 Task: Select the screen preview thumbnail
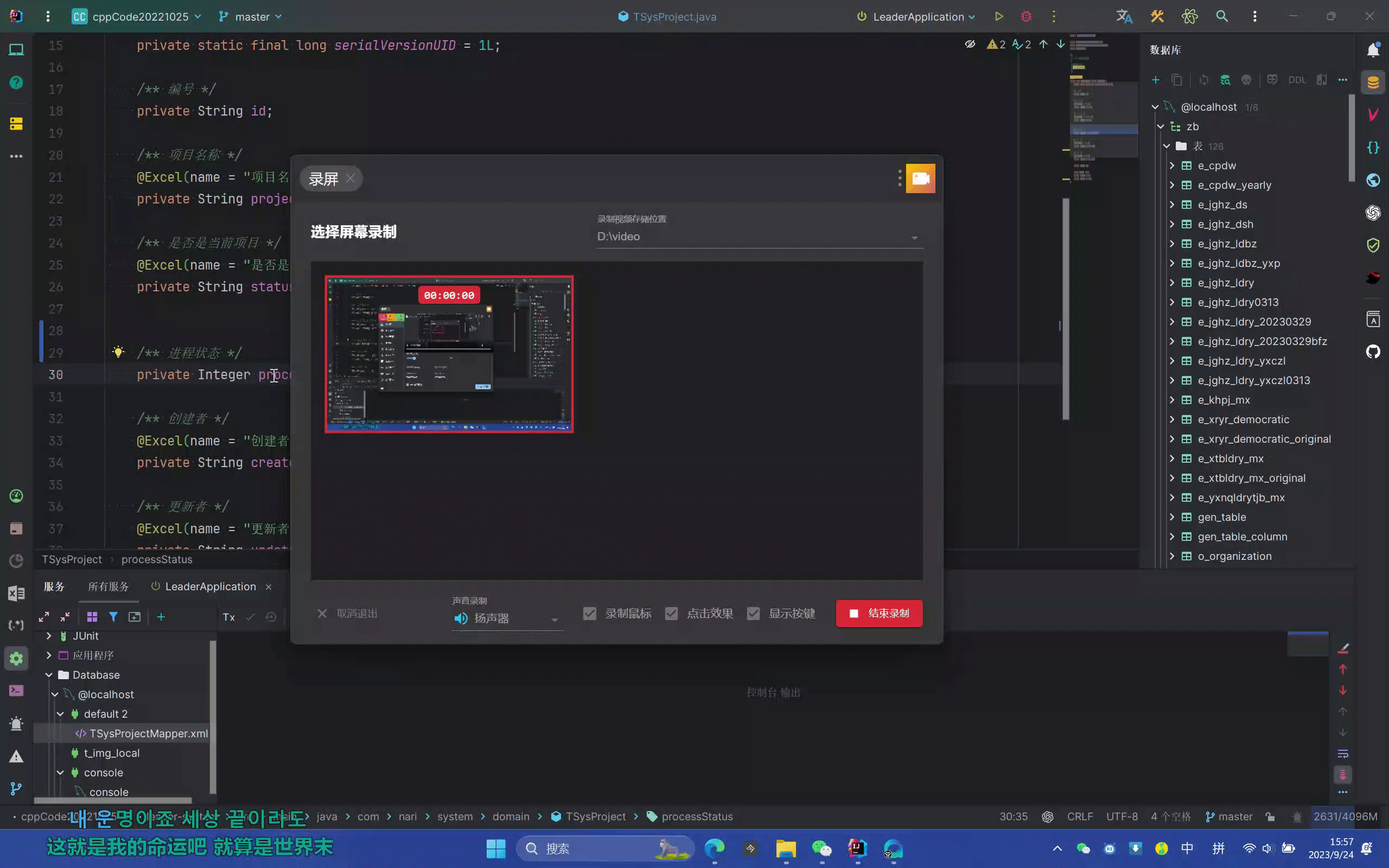pos(449,354)
